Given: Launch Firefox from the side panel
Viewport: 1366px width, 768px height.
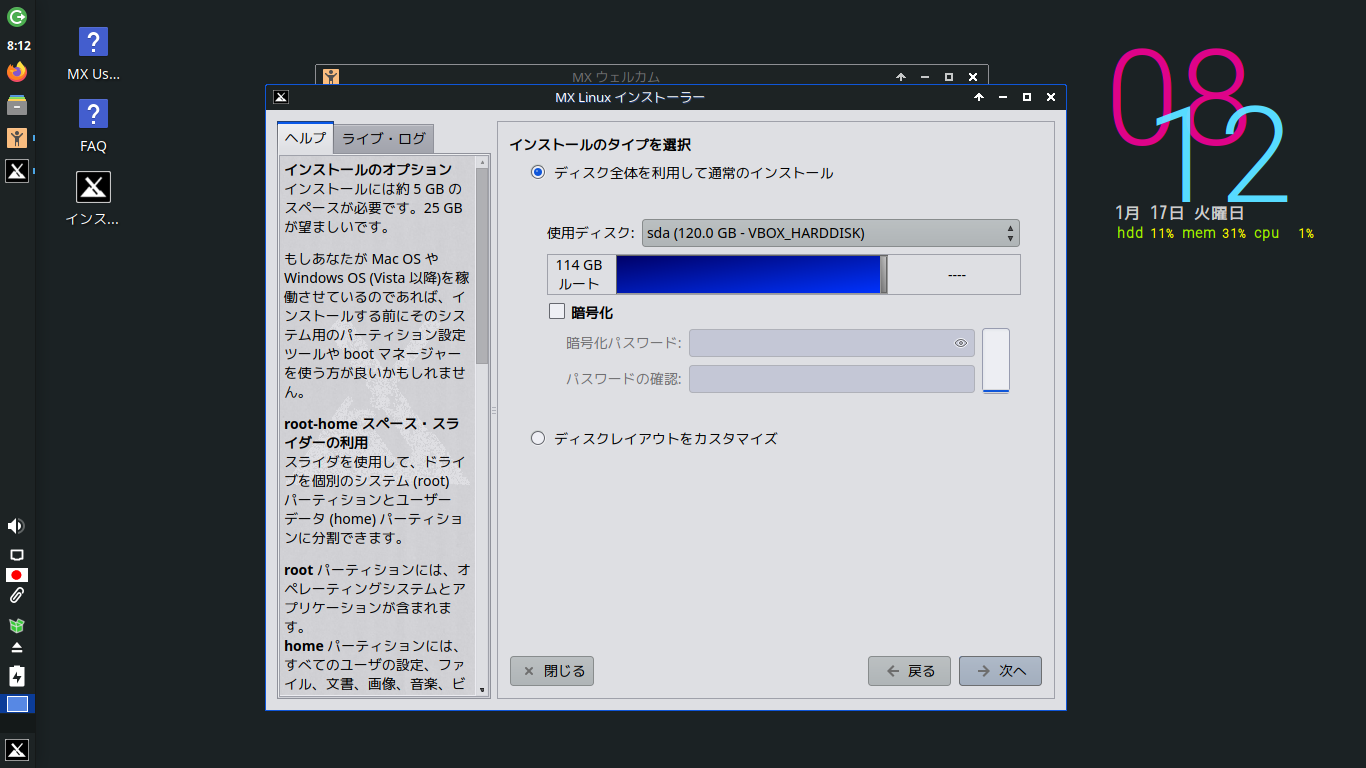Looking at the screenshot, I should coord(17,72).
